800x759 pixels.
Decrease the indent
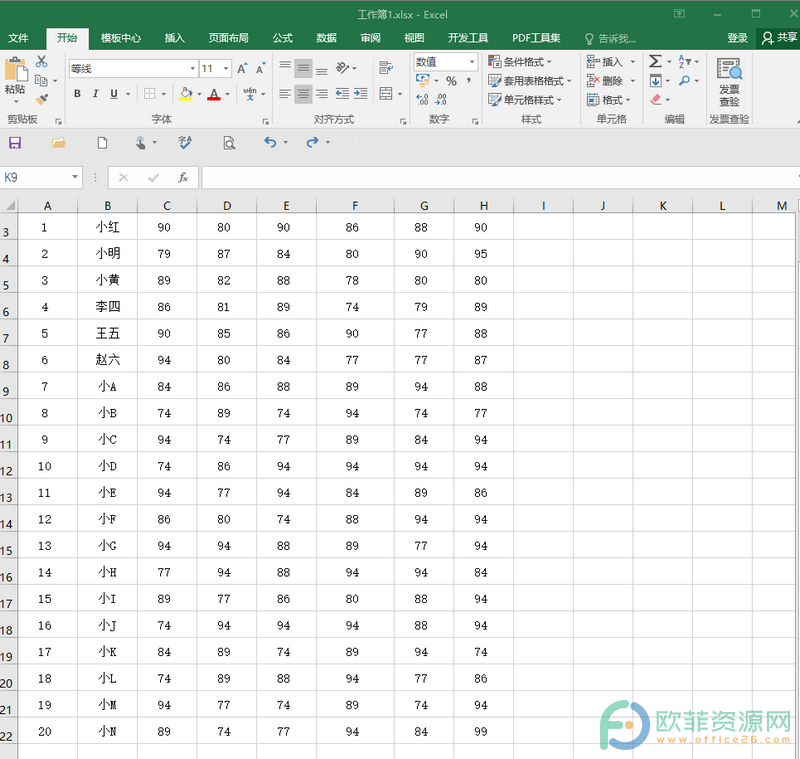[x=342, y=94]
